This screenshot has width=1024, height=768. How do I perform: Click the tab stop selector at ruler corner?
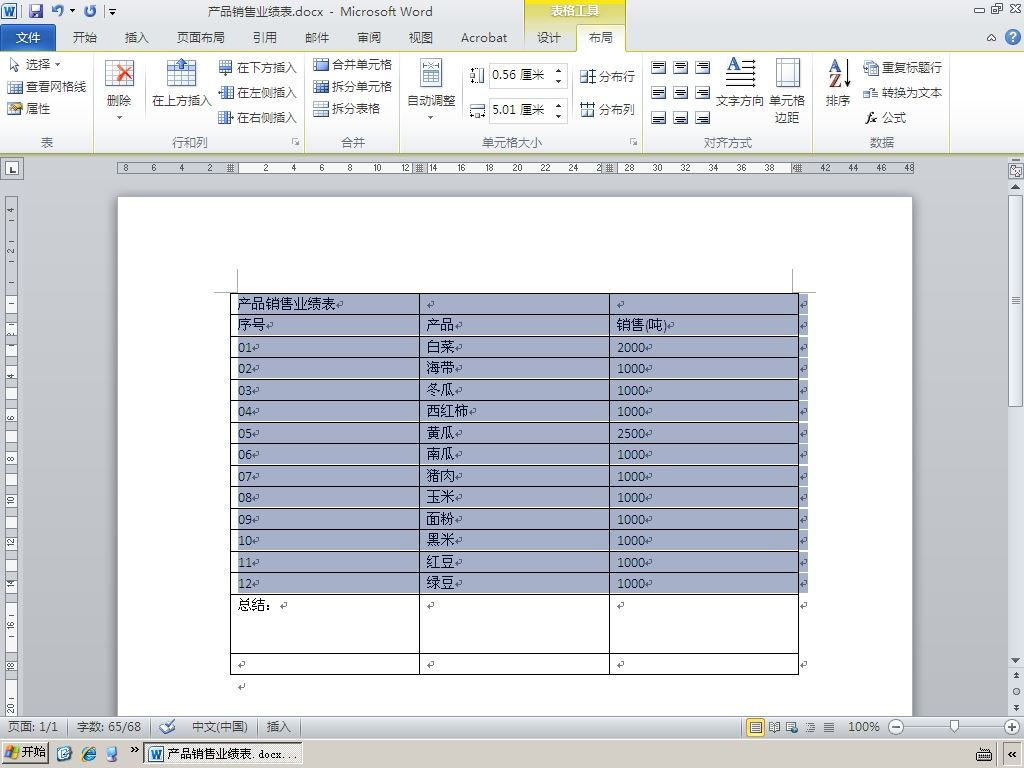pyautogui.click(x=12, y=168)
